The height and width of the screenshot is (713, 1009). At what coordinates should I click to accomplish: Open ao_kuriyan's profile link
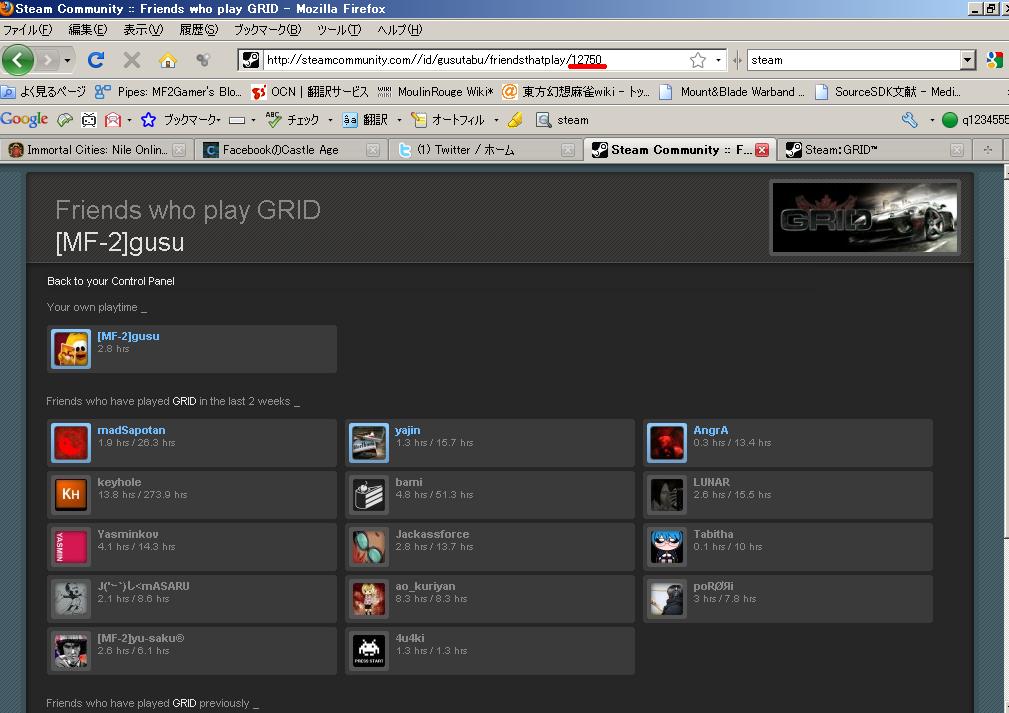tap(425, 586)
